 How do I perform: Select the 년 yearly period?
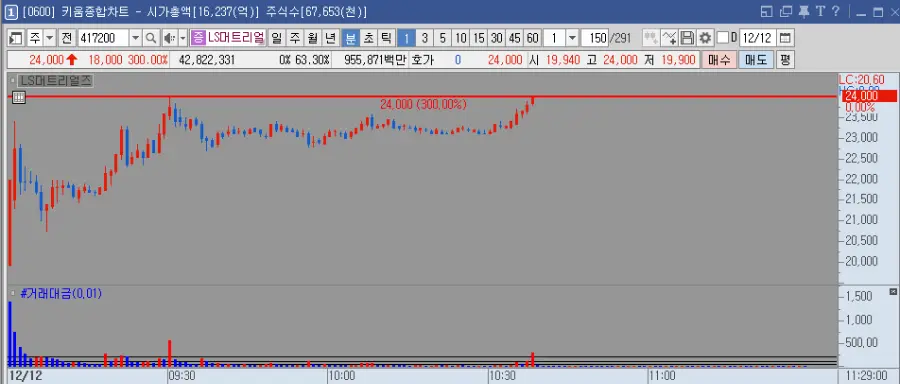[330, 38]
